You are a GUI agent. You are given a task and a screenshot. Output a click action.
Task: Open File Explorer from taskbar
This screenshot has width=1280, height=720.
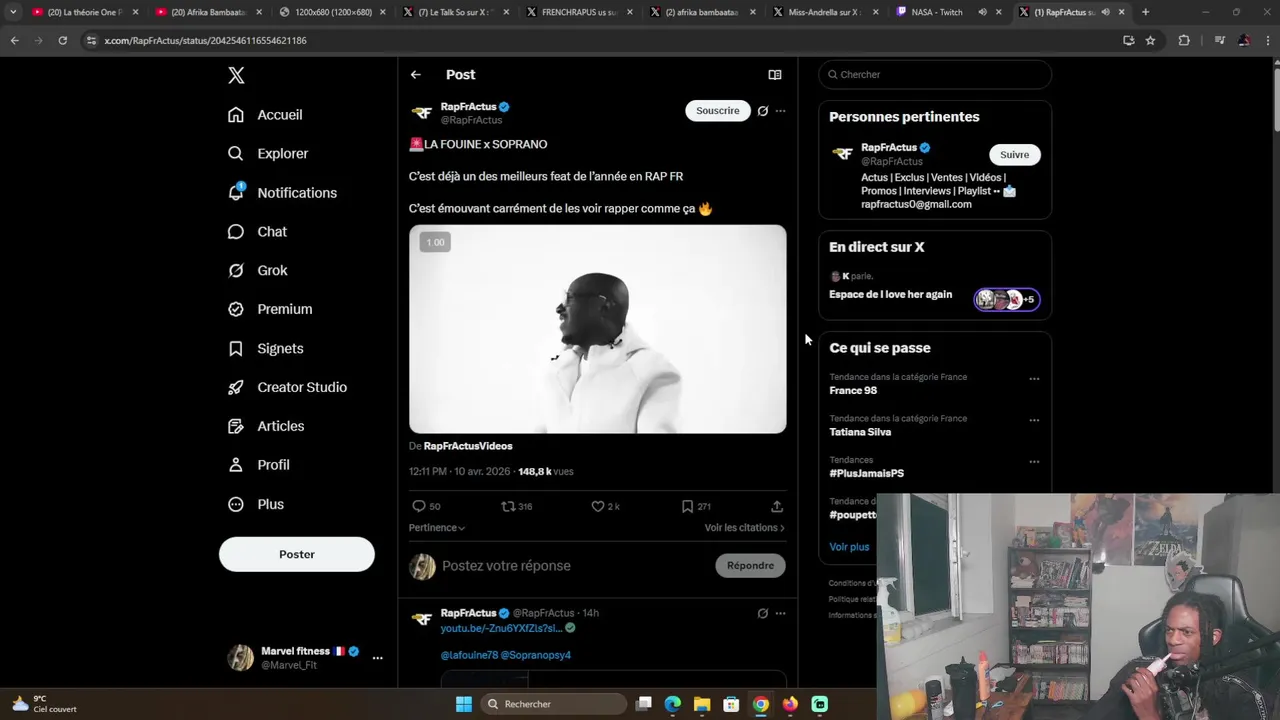[702, 704]
